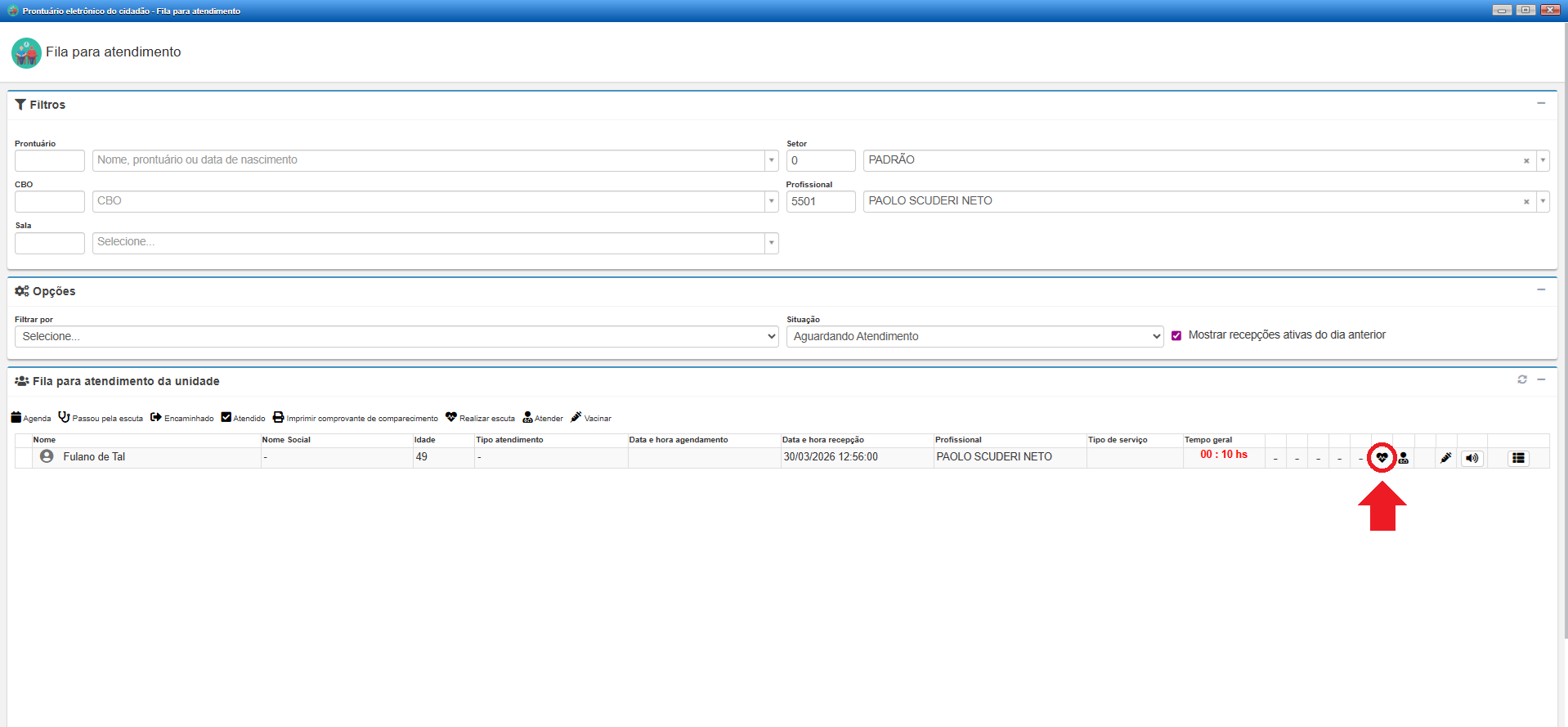Select the Fulano de Tal patient name

pyautogui.click(x=94, y=457)
